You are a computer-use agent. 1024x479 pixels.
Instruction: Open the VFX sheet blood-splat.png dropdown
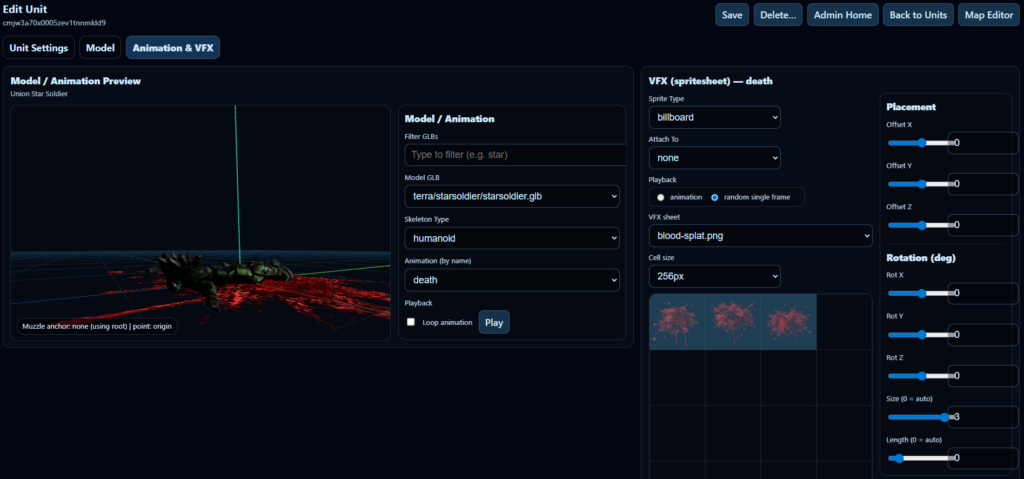click(x=760, y=235)
